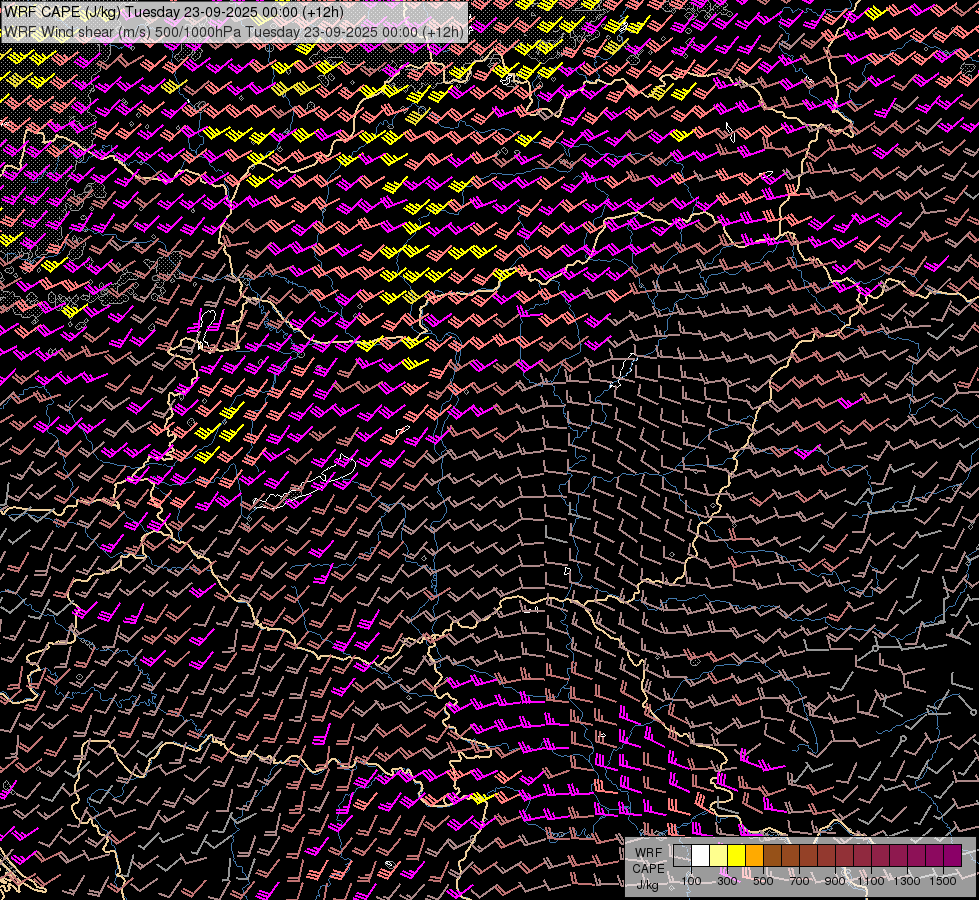The width and height of the screenshot is (979, 900).
Task: Select the 900 value on the CAPE scale
Action: point(835,881)
